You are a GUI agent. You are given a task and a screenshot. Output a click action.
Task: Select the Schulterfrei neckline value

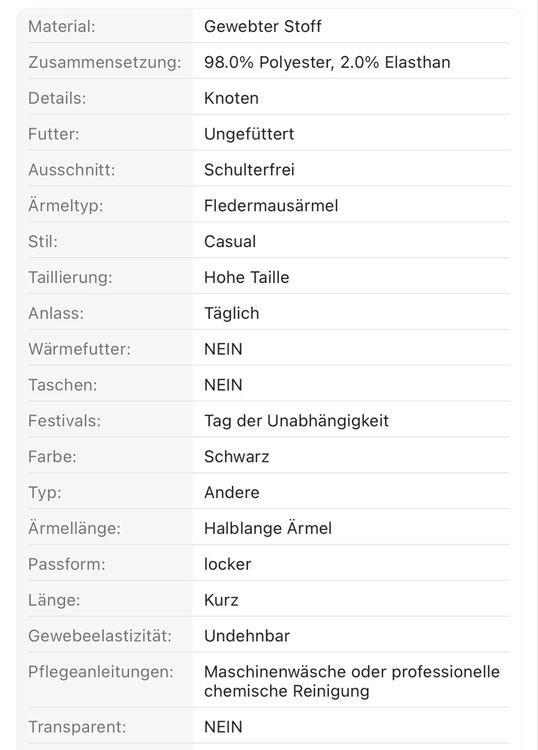click(249, 170)
